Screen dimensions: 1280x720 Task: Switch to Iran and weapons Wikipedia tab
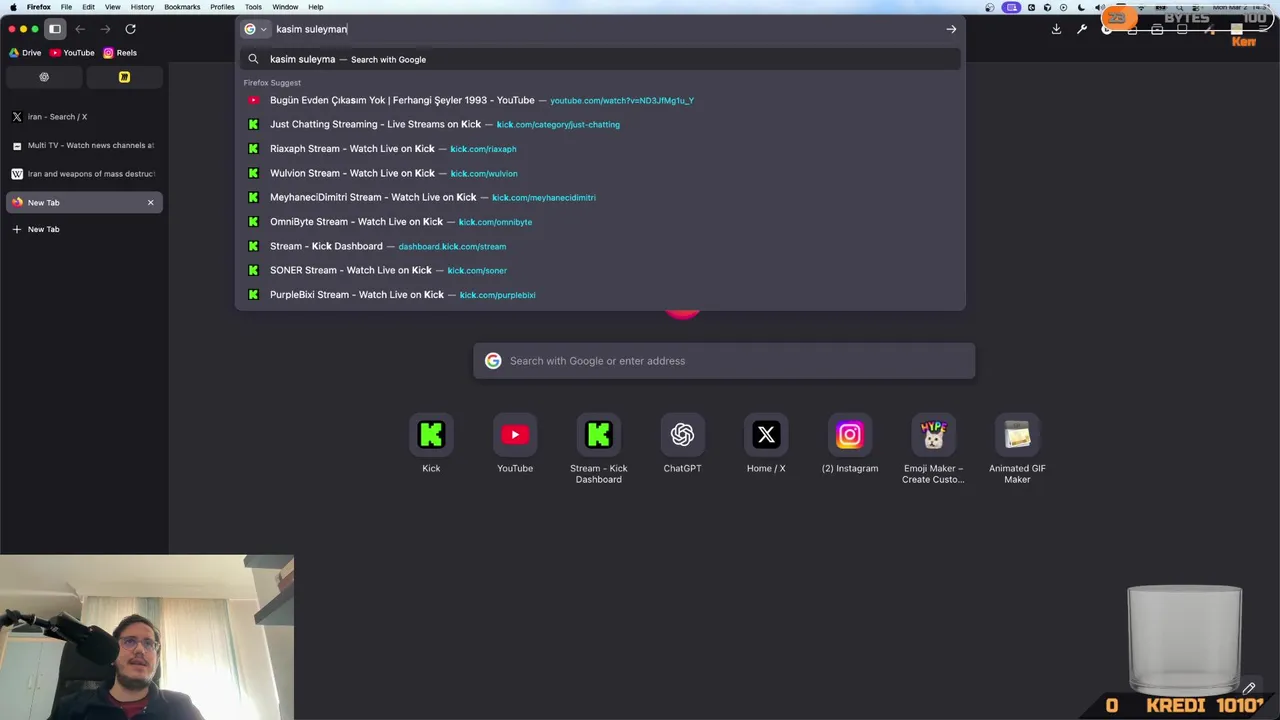(84, 174)
